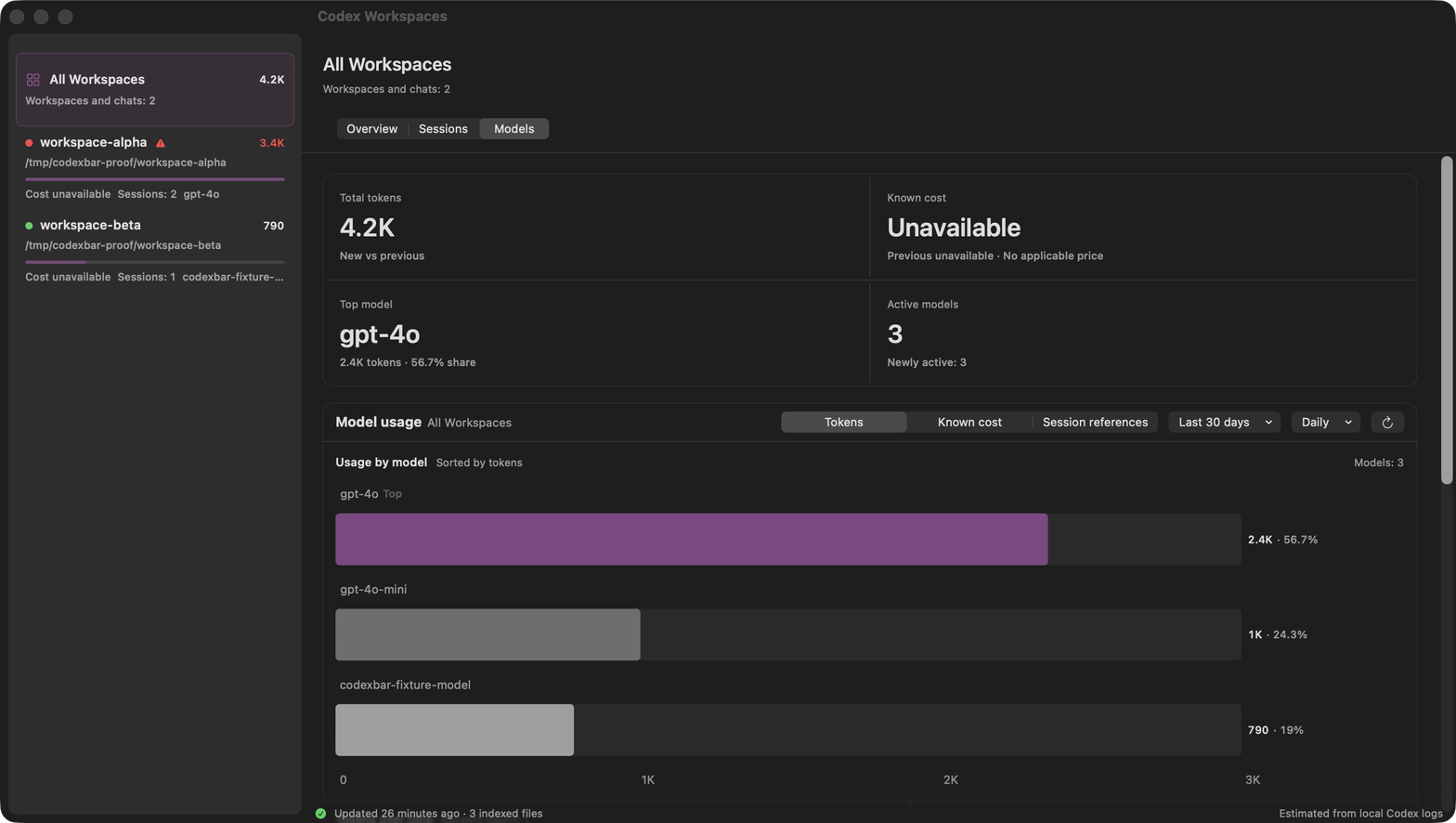Click the workspace-alpha warning triangle icon
The height and width of the screenshot is (823, 1456).
point(161,143)
